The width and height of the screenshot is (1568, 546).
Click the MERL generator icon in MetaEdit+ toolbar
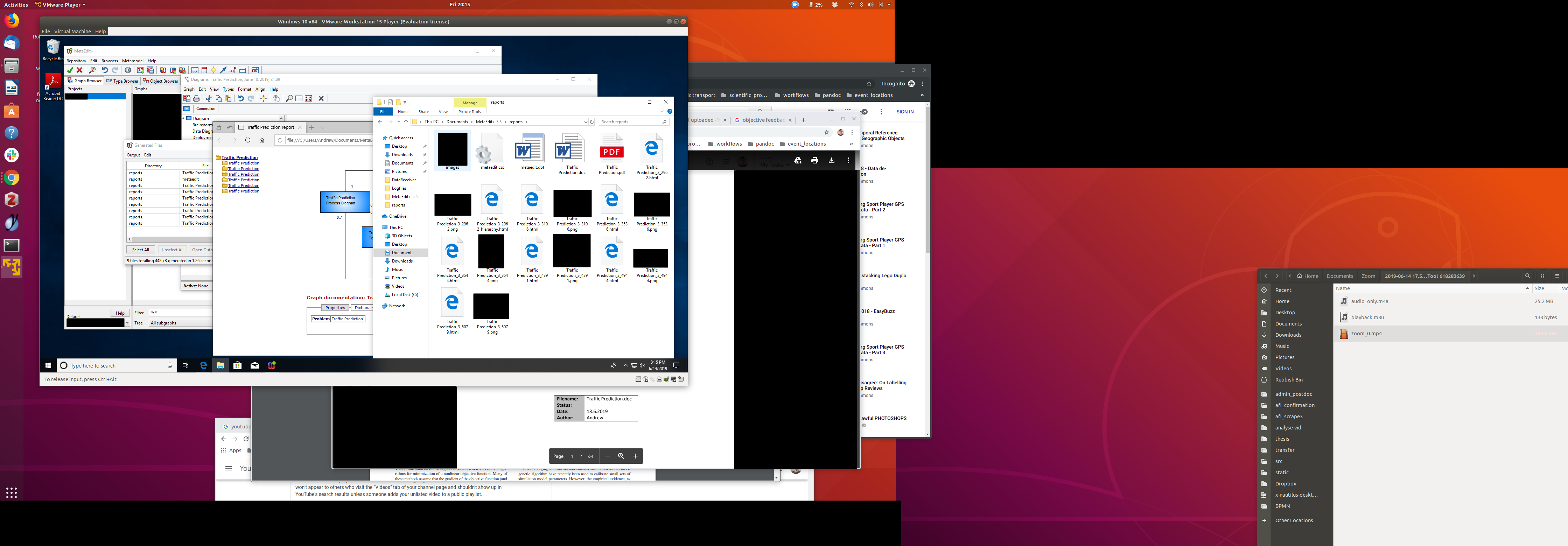255,70
